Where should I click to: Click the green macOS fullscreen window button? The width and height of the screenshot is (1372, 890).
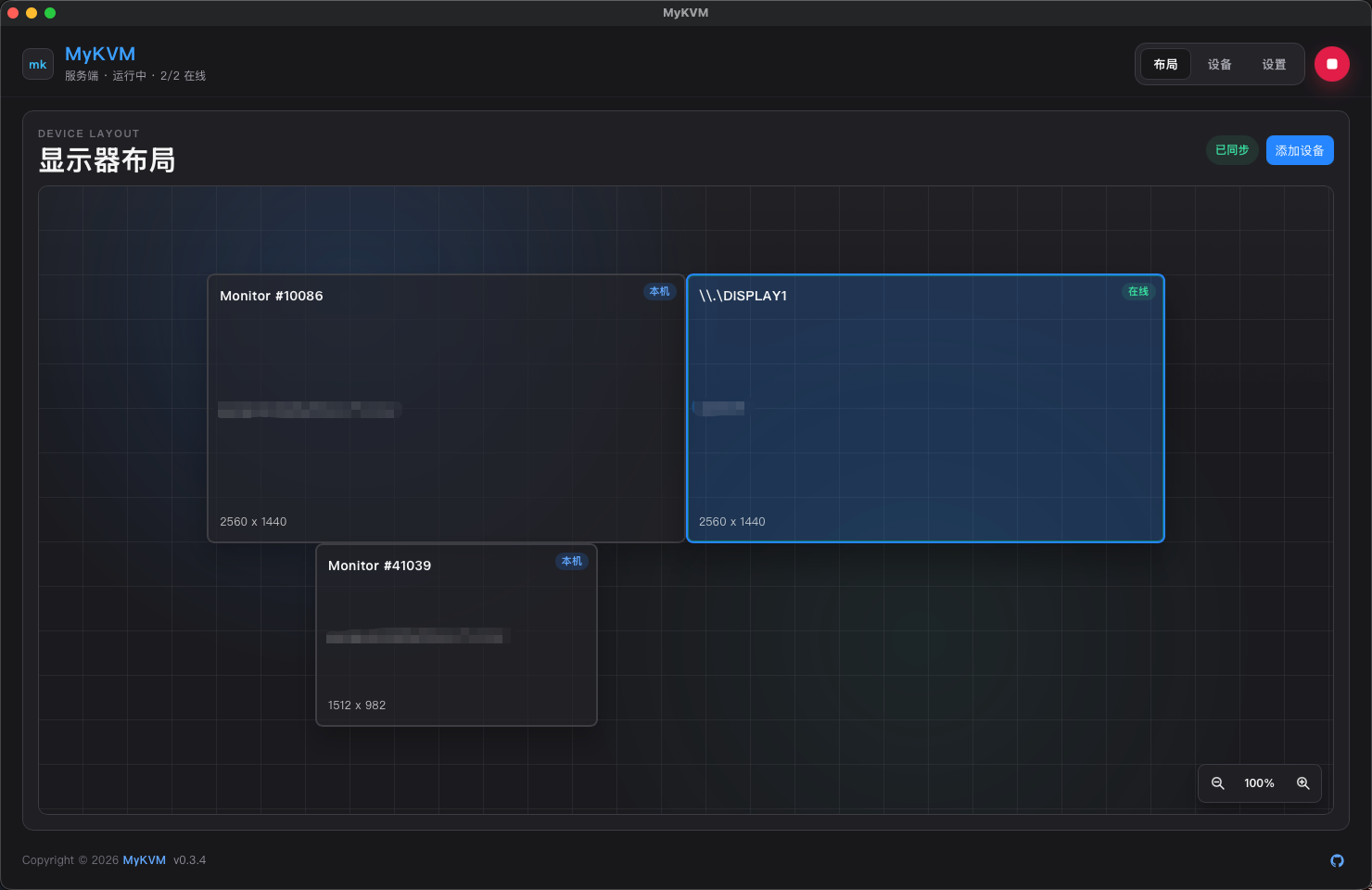50,13
